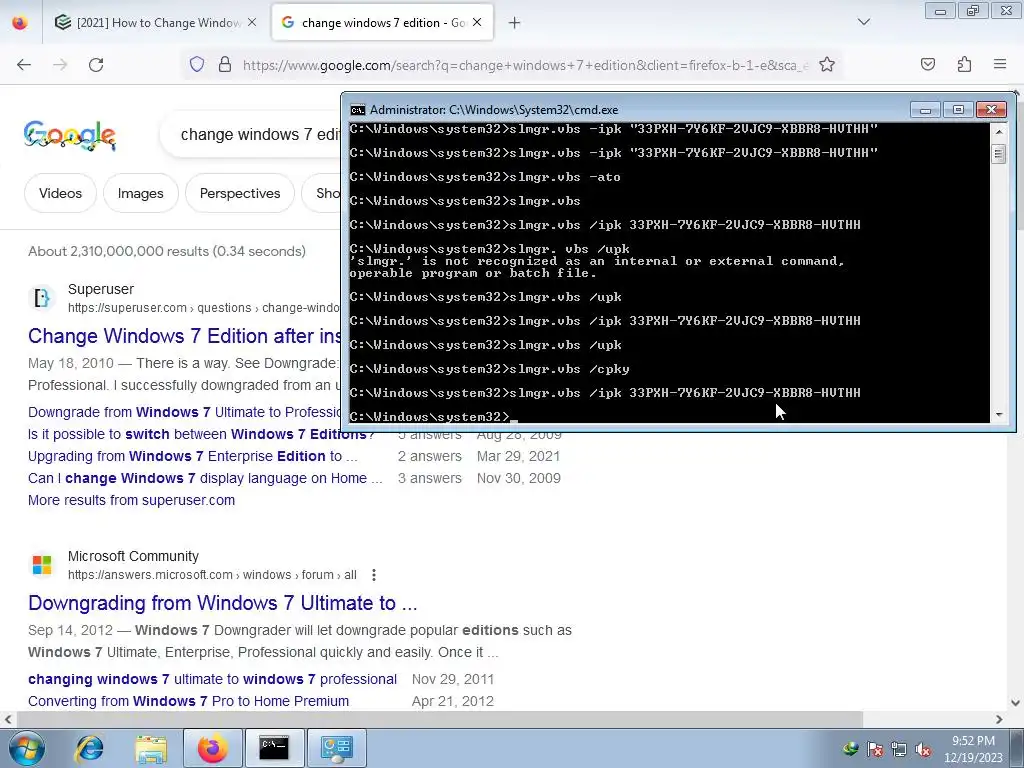The image size is (1024, 768).
Task: Open the Extensions puzzle icon
Action: tap(964, 64)
